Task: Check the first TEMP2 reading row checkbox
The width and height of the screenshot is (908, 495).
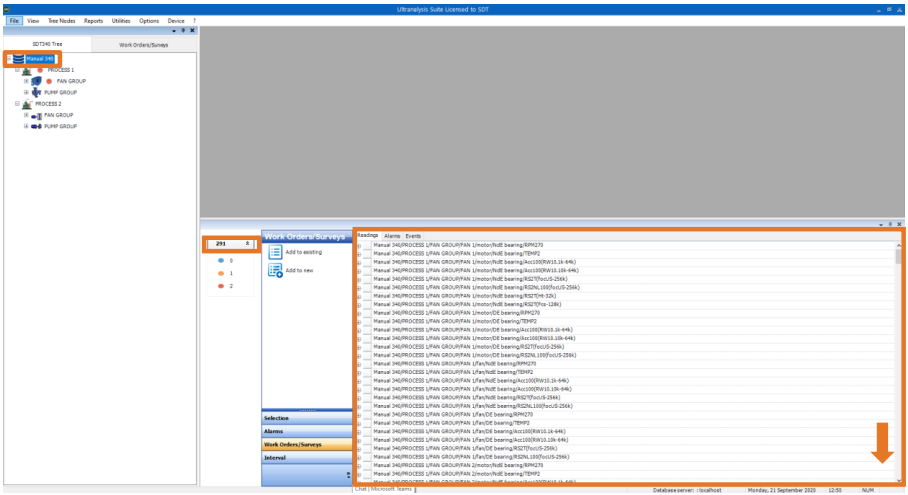Action: (x=367, y=254)
